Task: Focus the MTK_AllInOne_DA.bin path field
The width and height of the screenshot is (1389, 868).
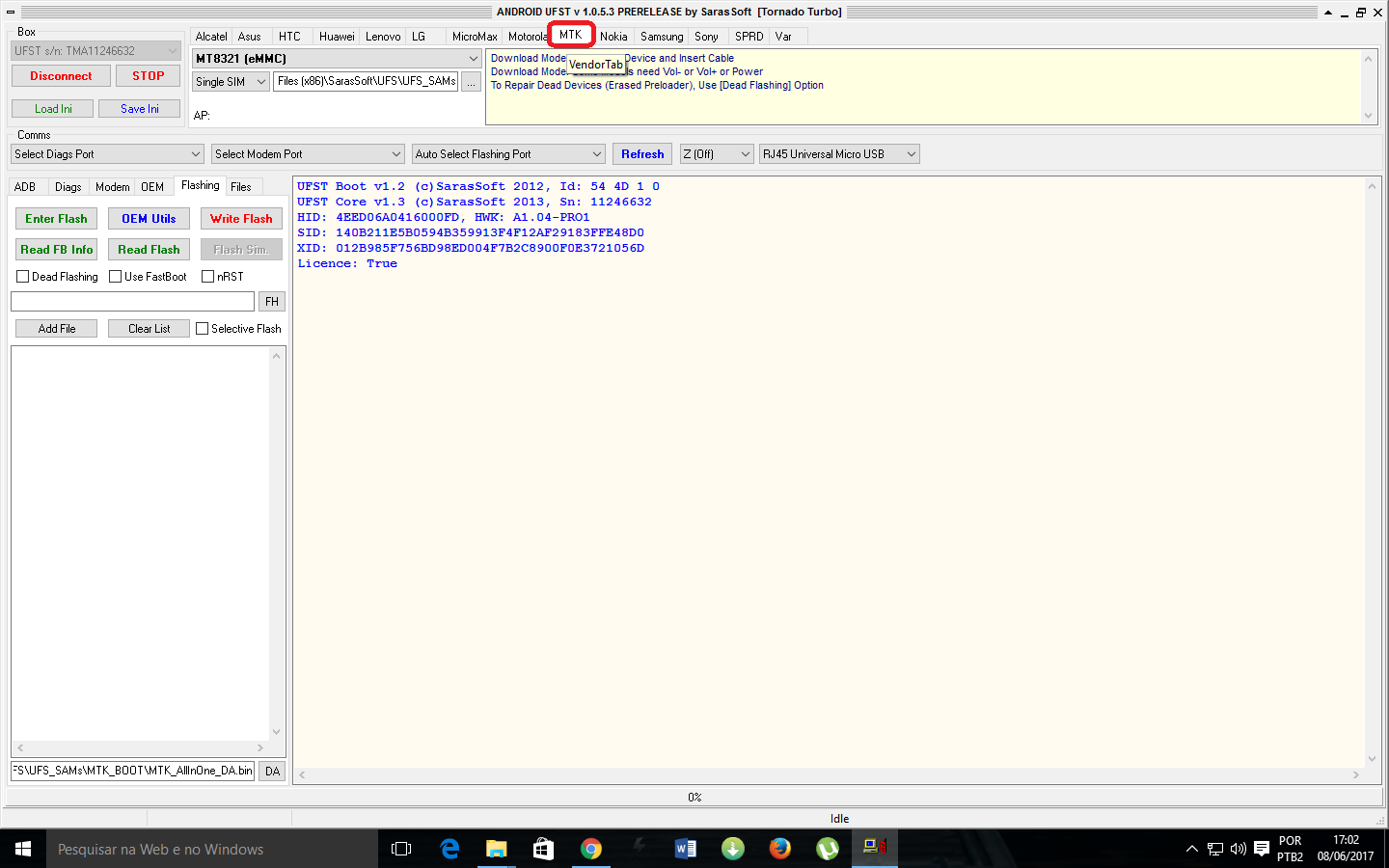Action: pos(132,772)
